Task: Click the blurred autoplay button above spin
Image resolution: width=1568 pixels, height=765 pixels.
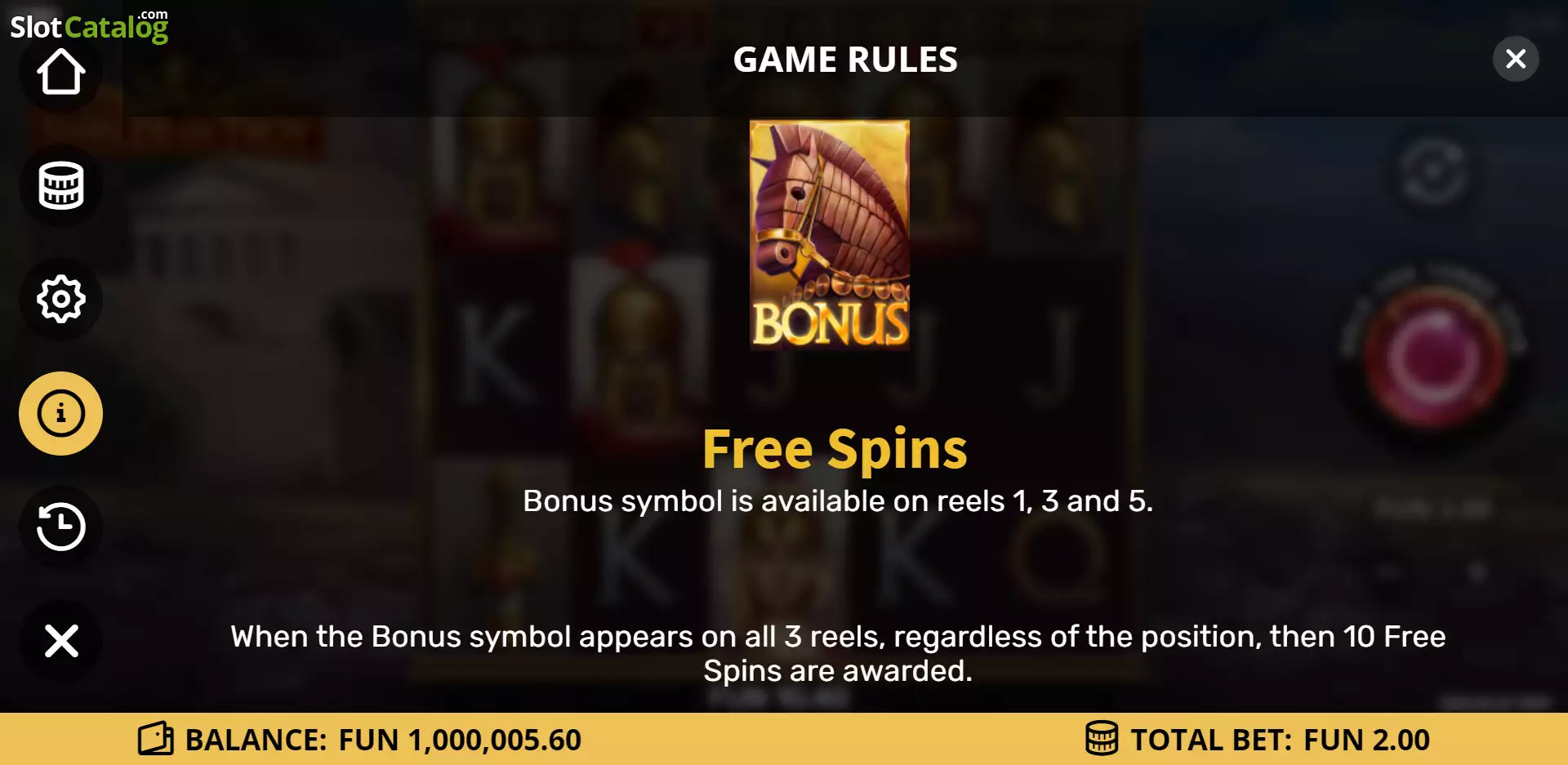Action: pyautogui.click(x=1433, y=173)
